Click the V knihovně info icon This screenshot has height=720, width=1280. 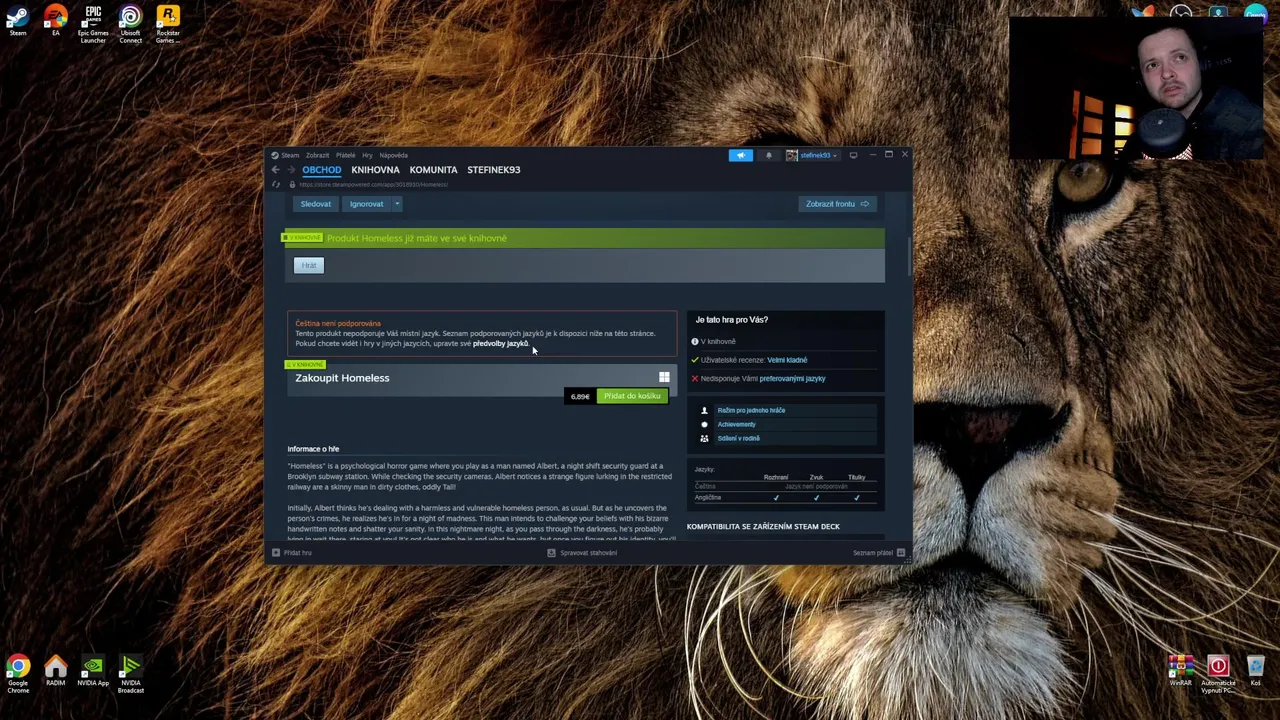(x=695, y=341)
